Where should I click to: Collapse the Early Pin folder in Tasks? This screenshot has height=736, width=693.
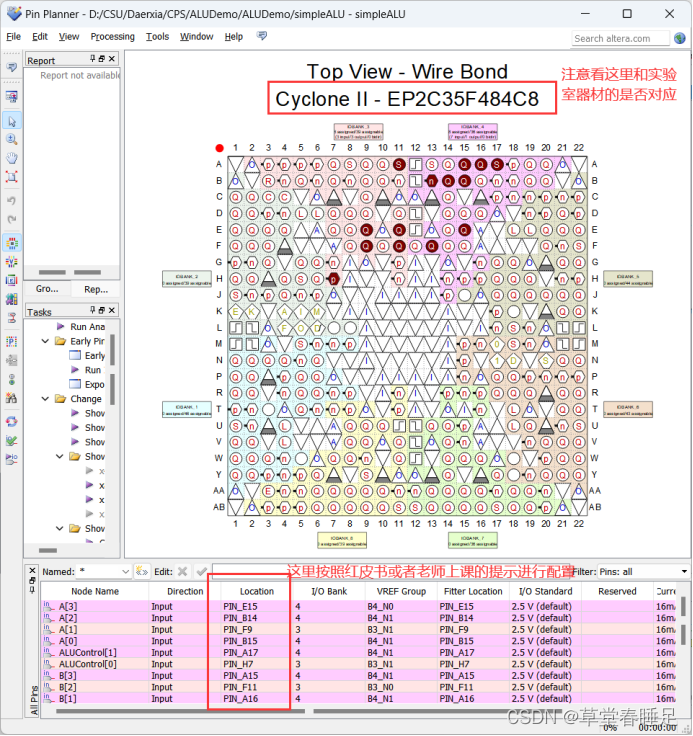[x=45, y=341]
